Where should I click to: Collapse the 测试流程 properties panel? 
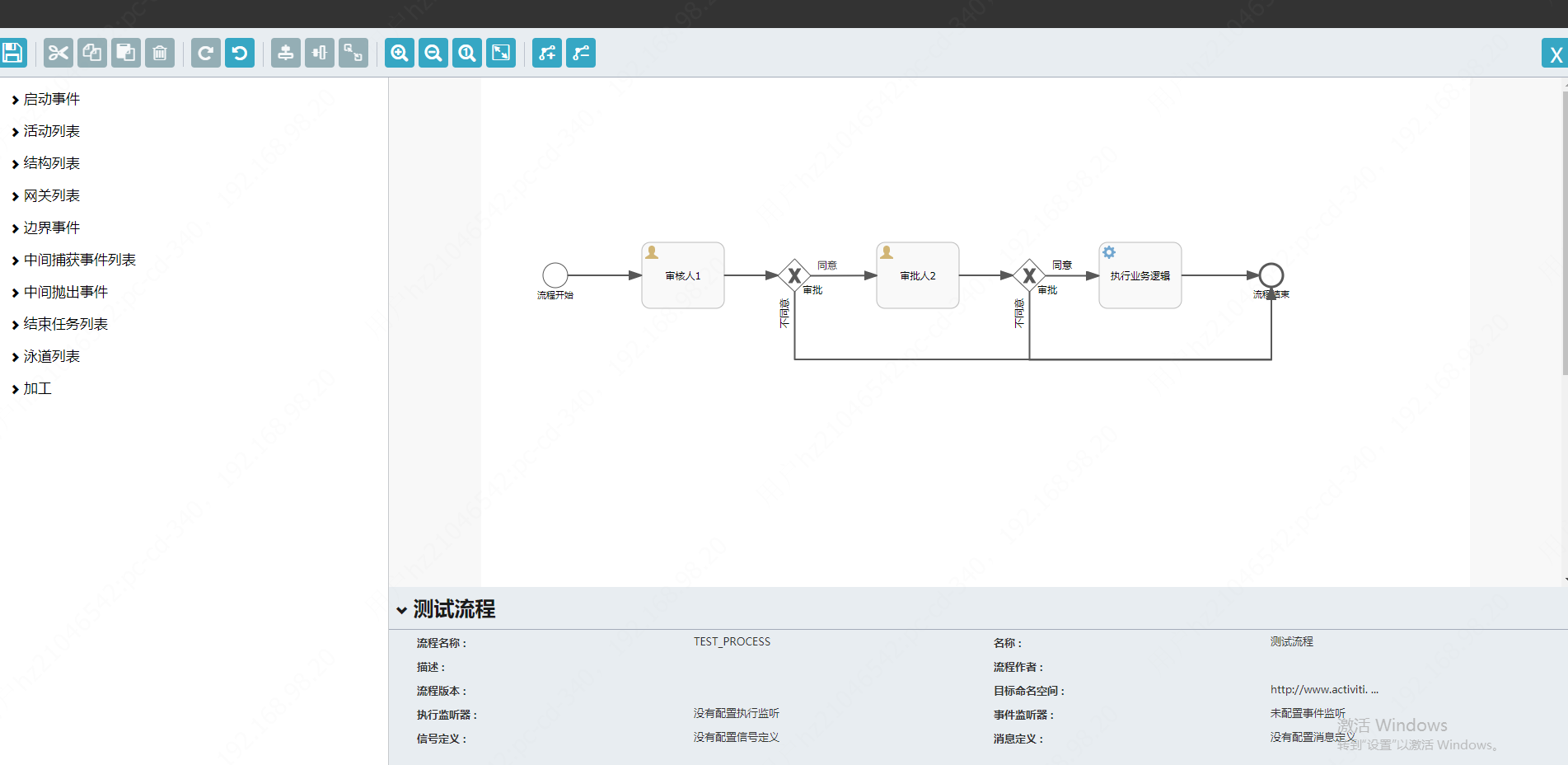[403, 609]
